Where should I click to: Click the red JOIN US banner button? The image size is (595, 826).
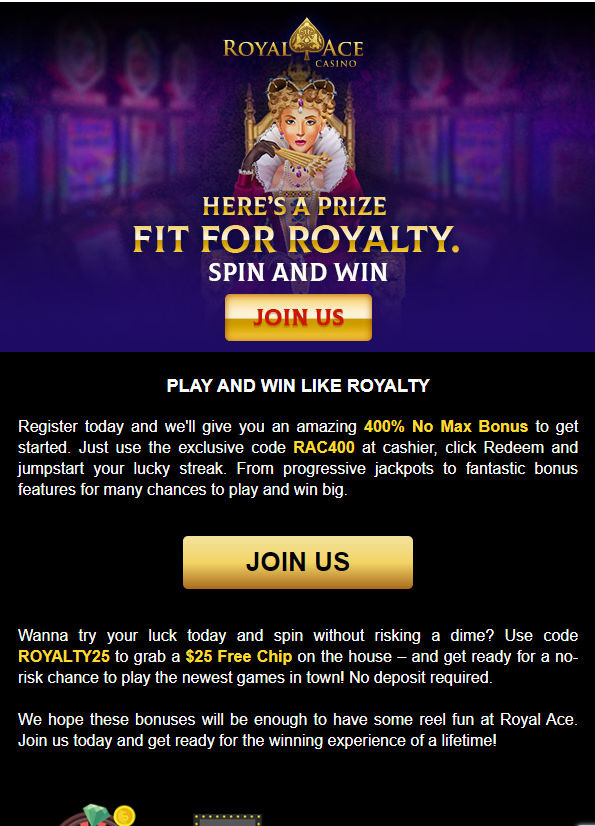pos(298,317)
